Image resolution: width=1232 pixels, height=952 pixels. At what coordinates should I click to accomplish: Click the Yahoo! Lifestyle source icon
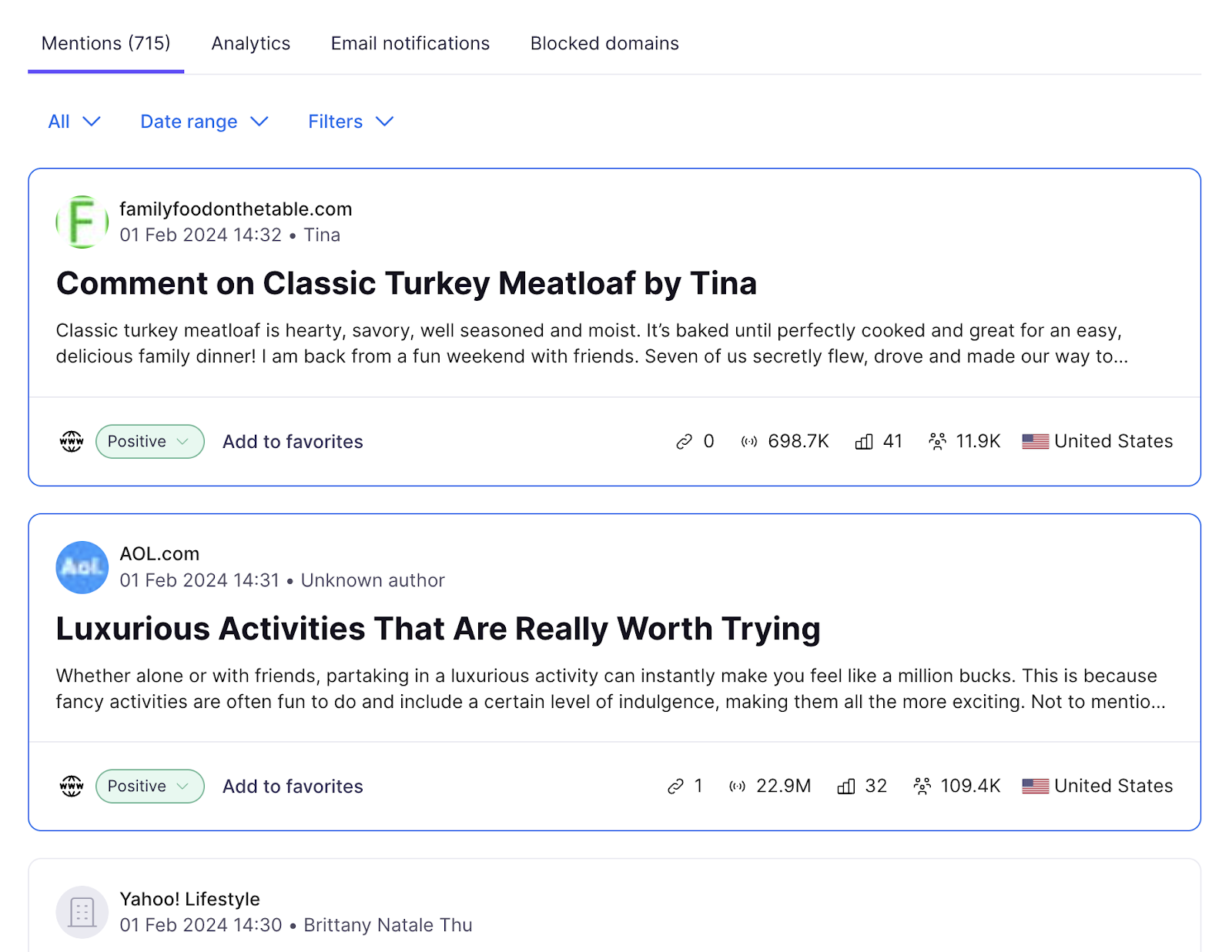click(81, 912)
